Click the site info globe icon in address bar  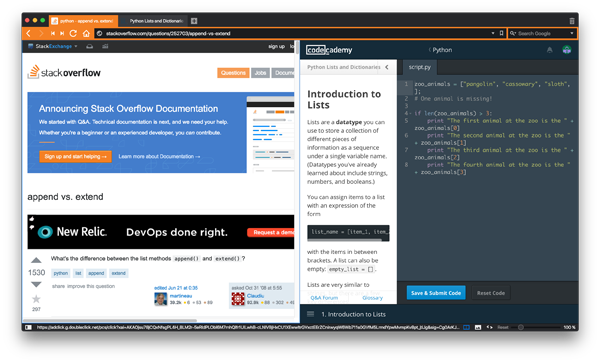click(99, 33)
